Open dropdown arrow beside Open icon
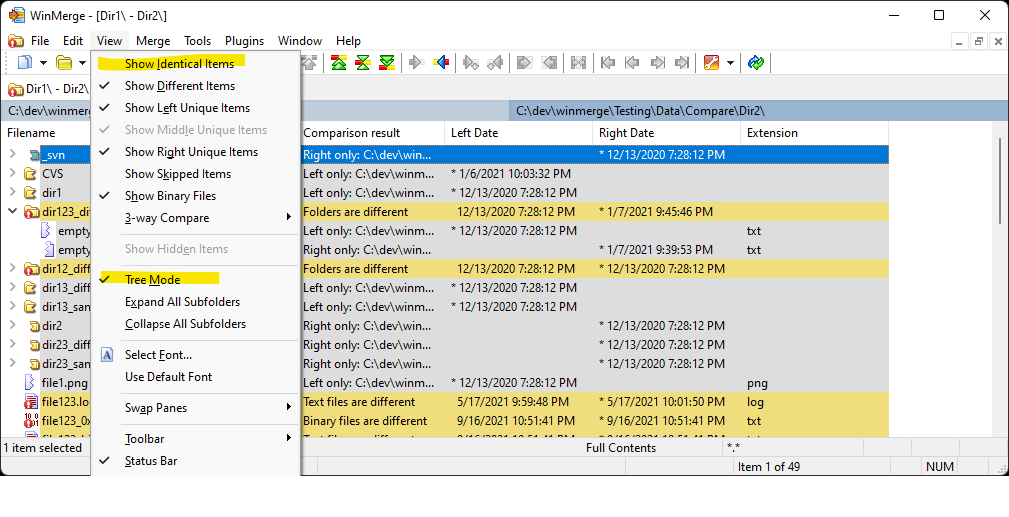This screenshot has width=1009, height=517. click(82, 62)
